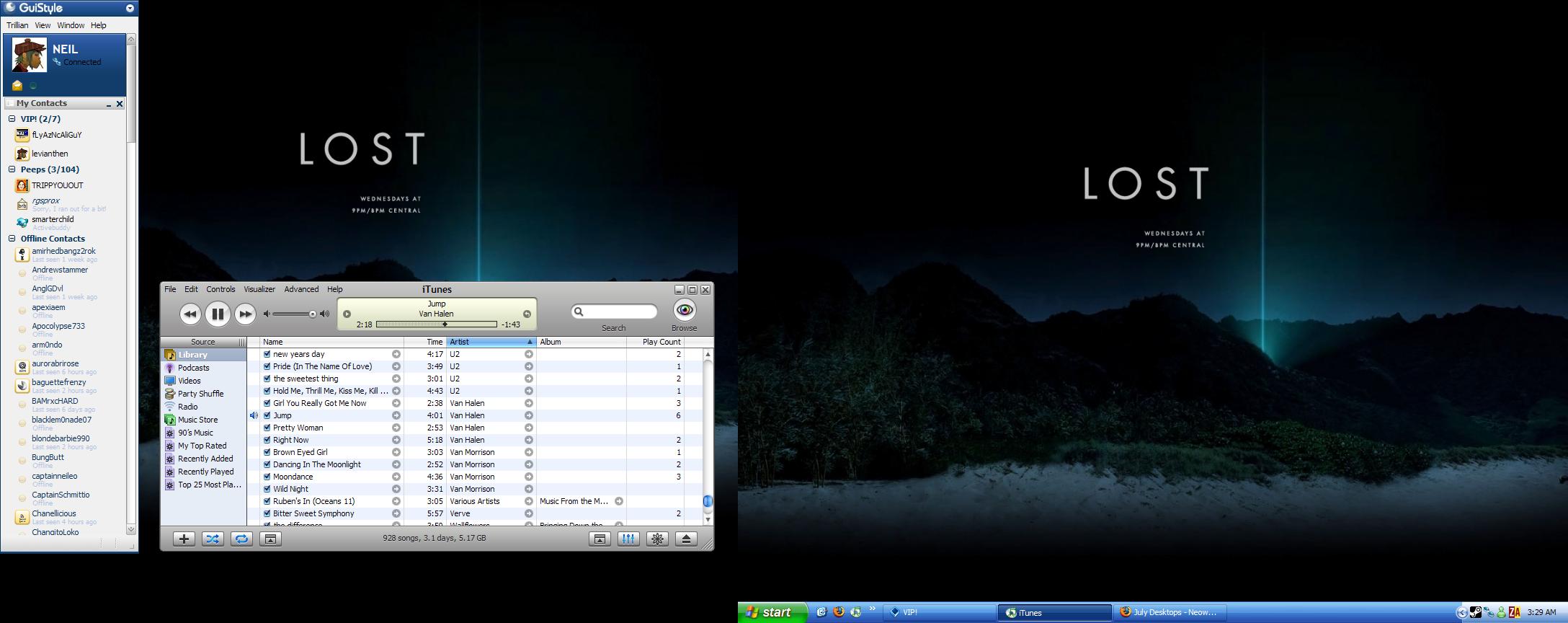Turn on the visualizer button

pos(657,539)
